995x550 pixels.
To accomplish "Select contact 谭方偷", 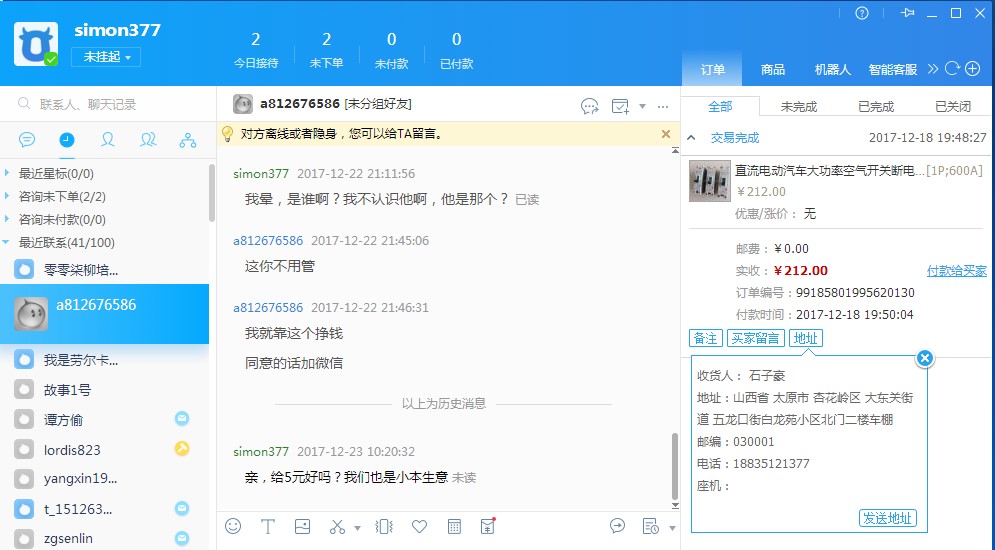I will point(105,420).
